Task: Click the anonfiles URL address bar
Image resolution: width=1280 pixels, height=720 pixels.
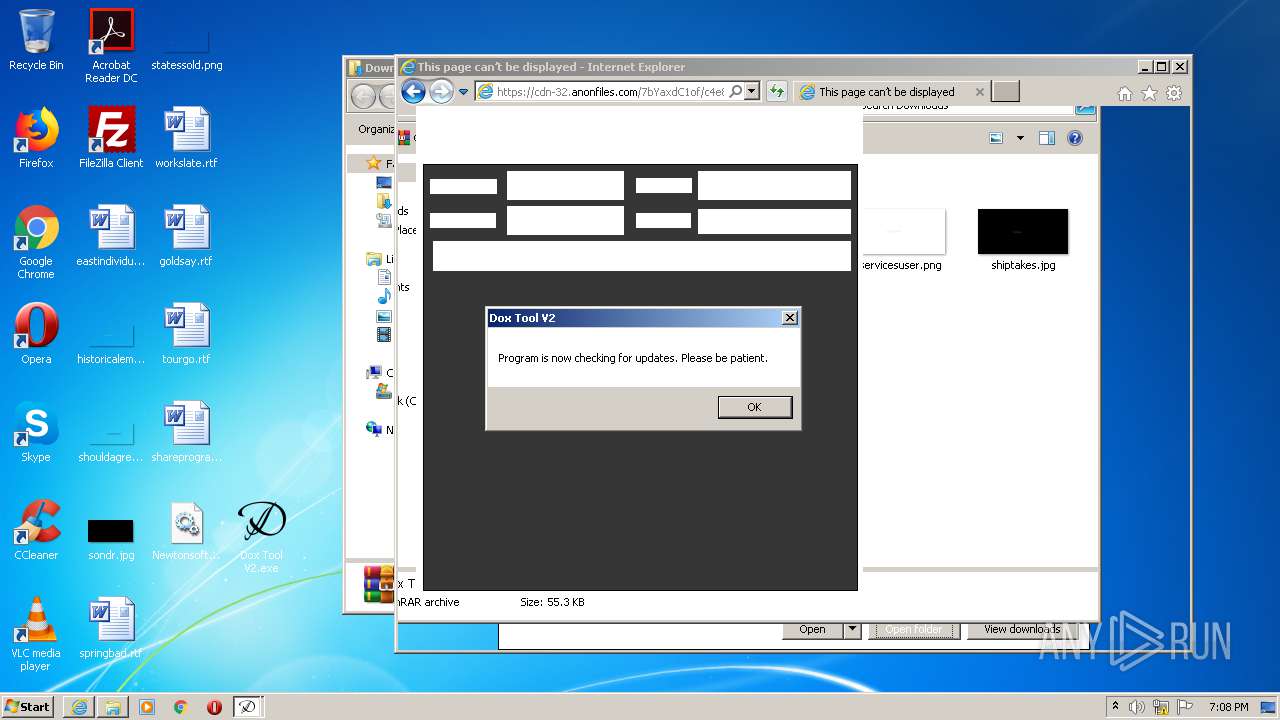Action: tap(610, 92)
